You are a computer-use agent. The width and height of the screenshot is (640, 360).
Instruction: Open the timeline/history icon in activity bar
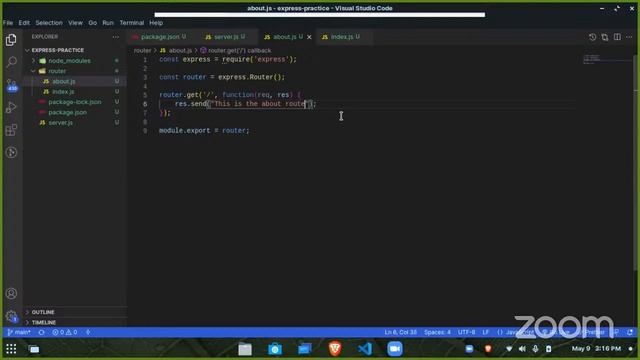(x=11, y=152)
